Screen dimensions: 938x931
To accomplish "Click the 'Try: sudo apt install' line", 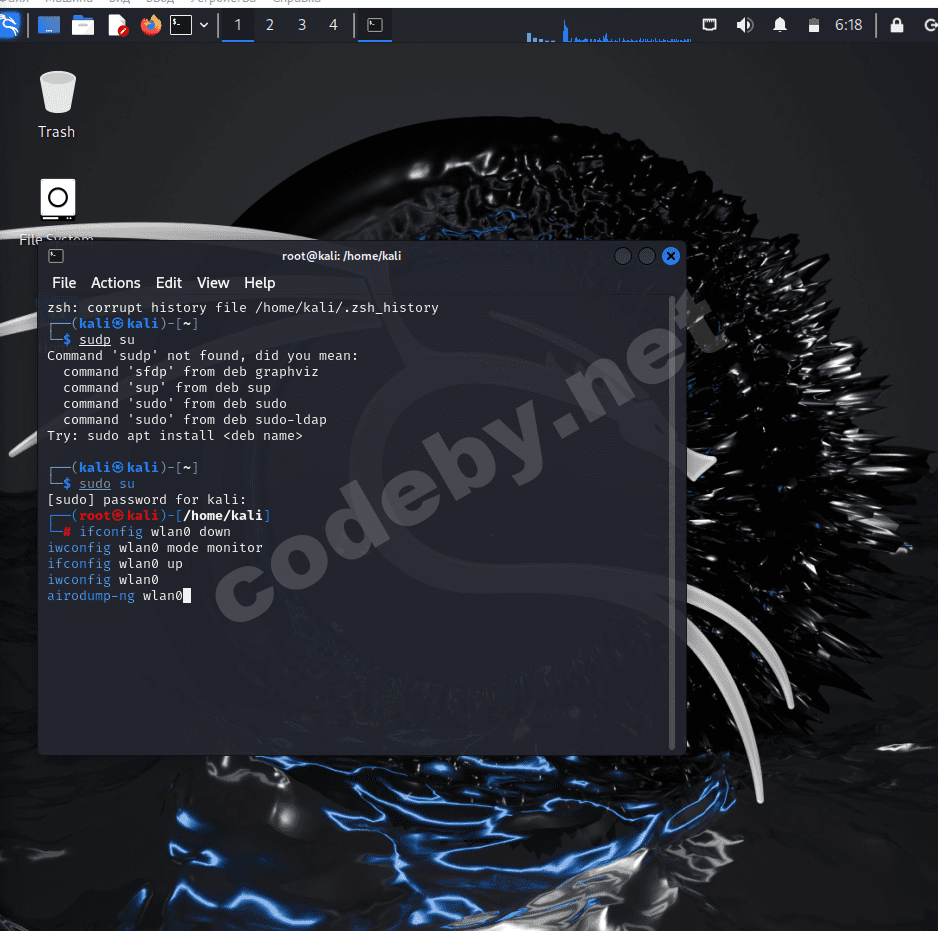I will coord(175,436).
